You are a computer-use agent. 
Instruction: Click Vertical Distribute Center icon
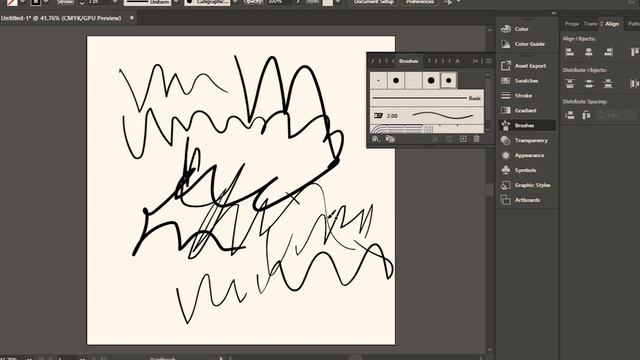(x=589, y=84)
